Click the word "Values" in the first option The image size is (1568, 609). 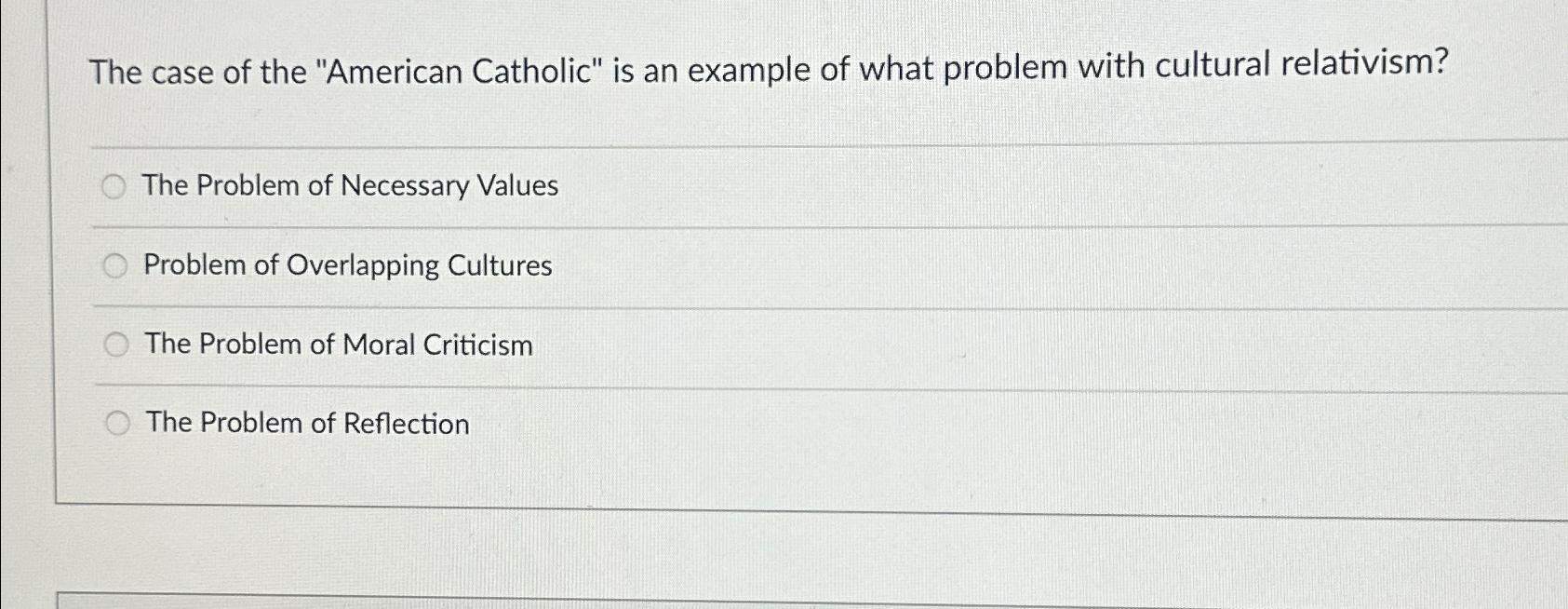(517, 184)
